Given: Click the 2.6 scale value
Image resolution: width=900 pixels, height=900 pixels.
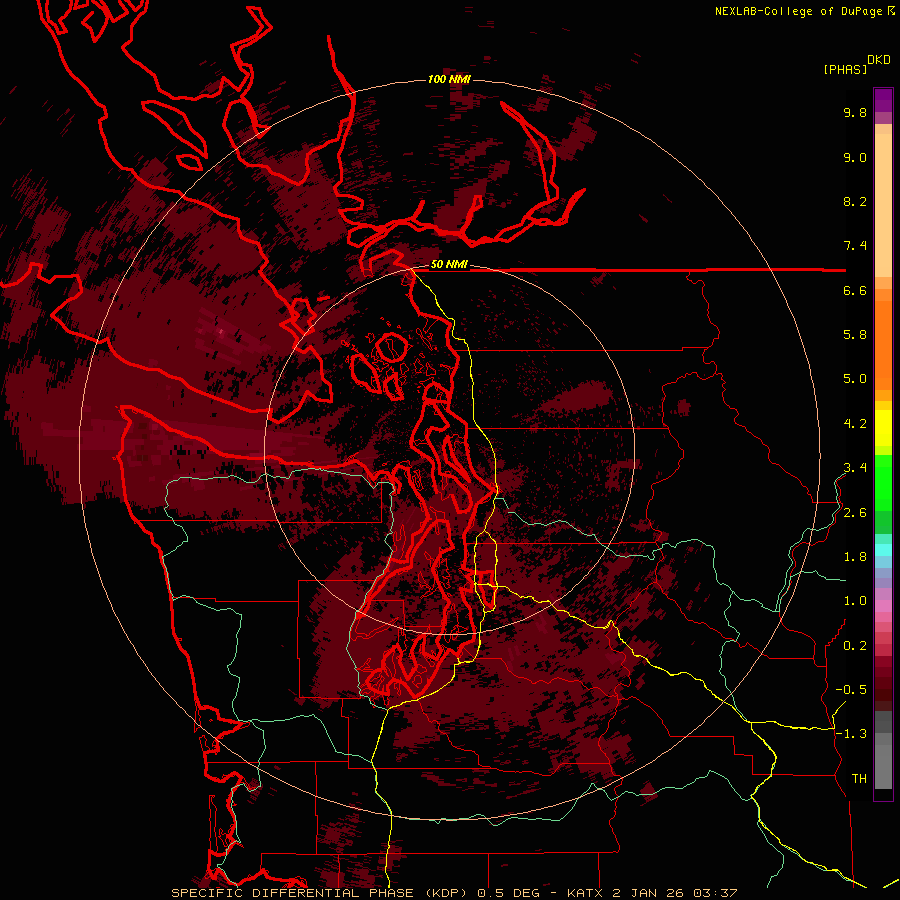Looking at the screenshot, I should point(855,513).
